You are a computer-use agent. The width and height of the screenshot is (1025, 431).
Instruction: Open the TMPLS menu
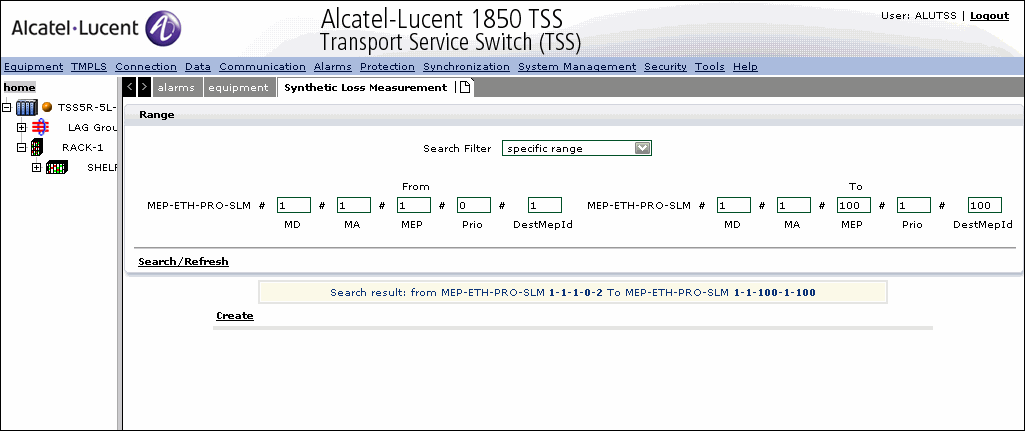[x=89, y=67]
